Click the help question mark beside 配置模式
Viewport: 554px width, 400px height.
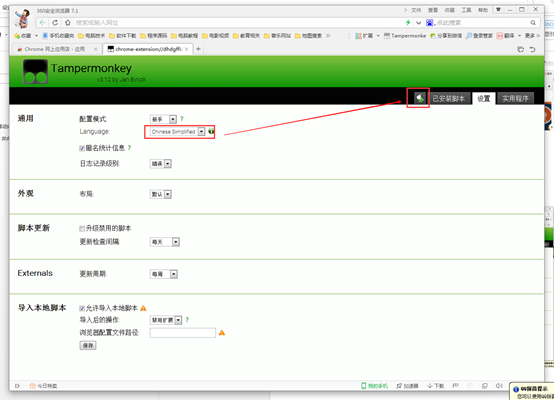pos(182,119)
